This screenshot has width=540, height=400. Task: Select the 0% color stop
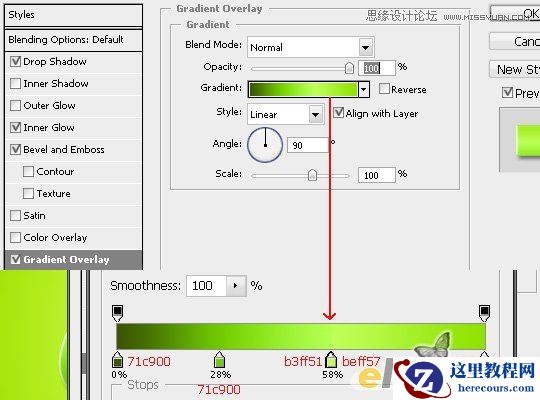pos(117,360)
